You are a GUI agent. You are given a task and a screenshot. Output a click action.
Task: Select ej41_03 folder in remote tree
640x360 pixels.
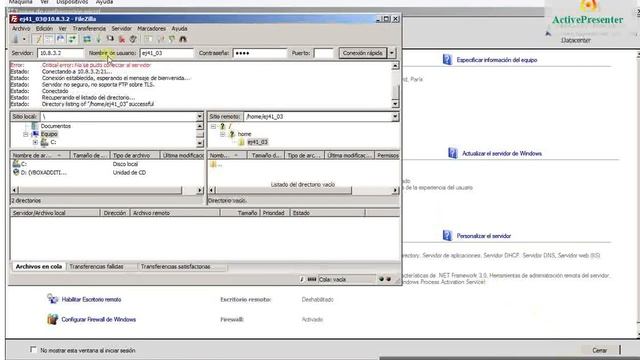pos(257,142)
